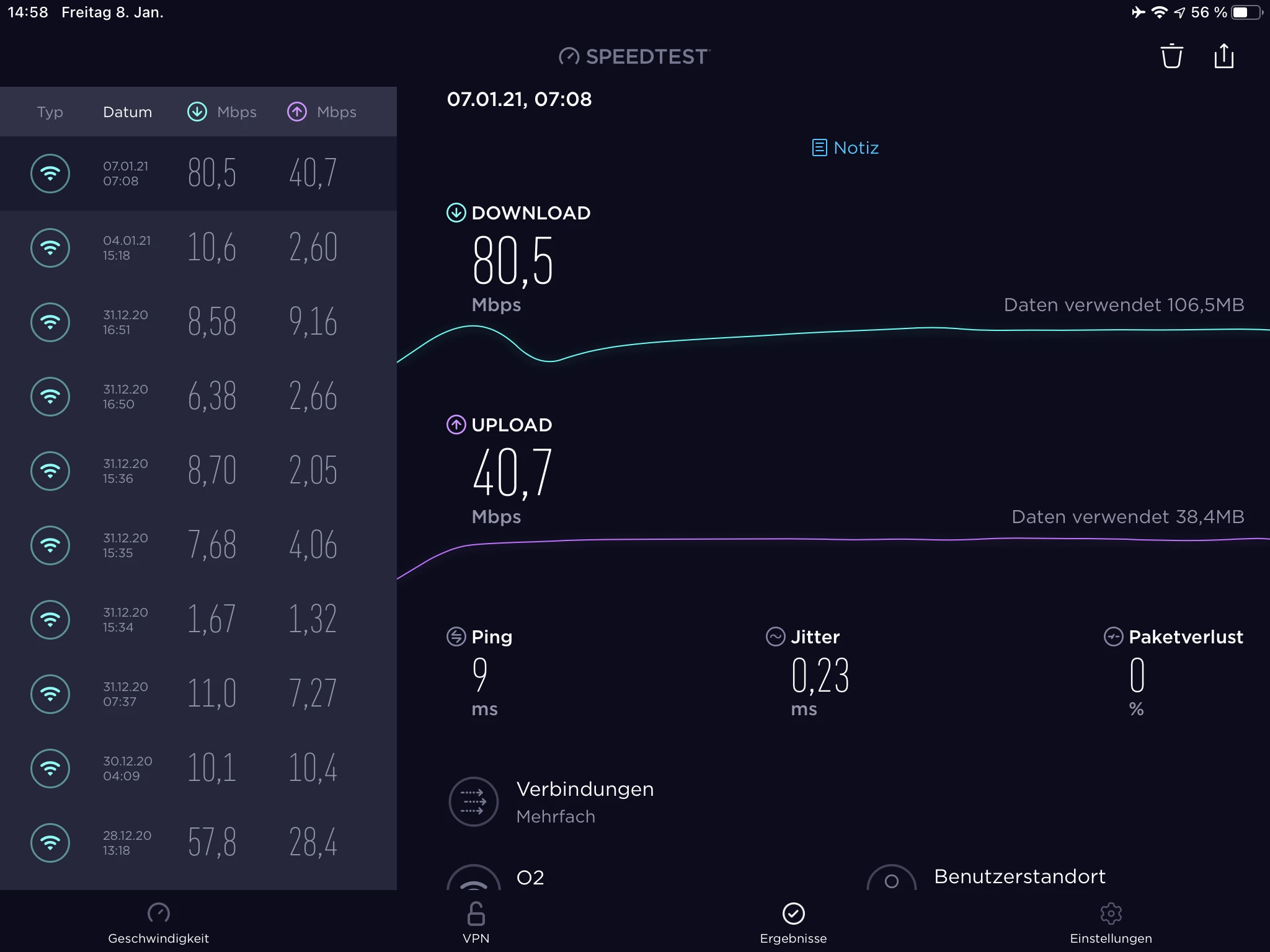Open Einstellungen settings tab
Viewport: 1270px width, 952px height.
(1111, 922)
